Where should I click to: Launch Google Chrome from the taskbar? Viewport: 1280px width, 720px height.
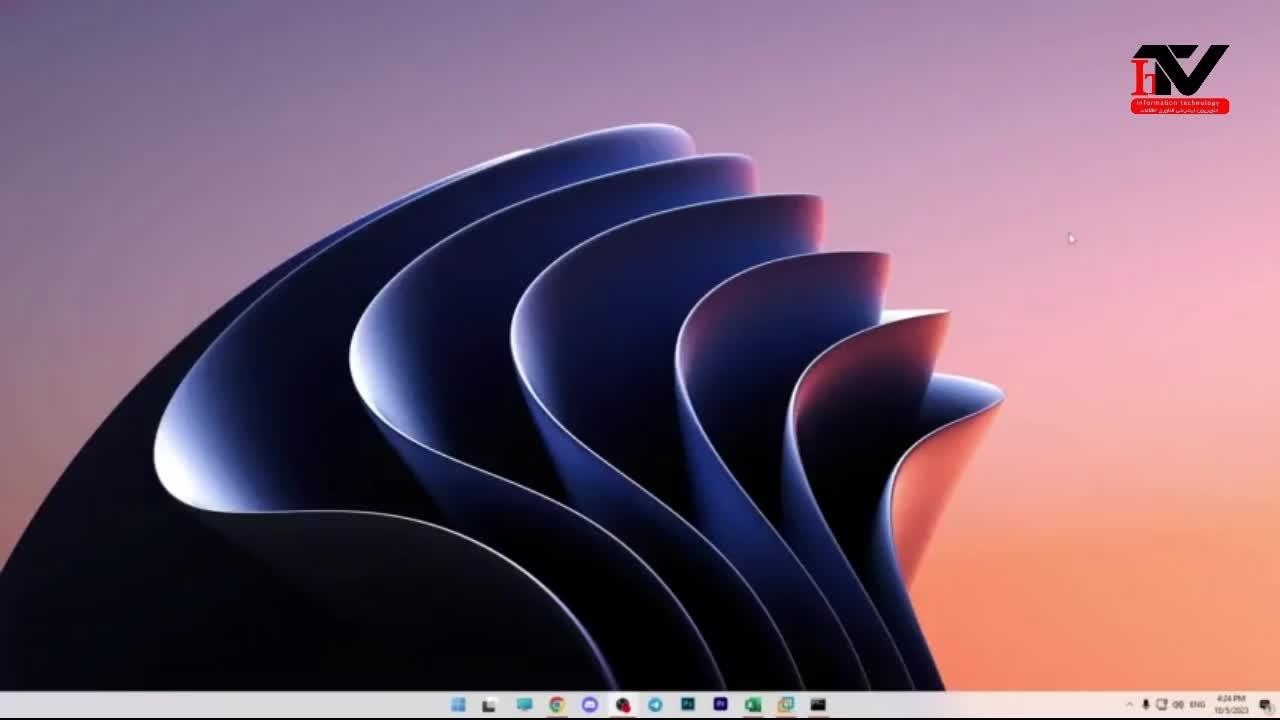tap(557, 705)
